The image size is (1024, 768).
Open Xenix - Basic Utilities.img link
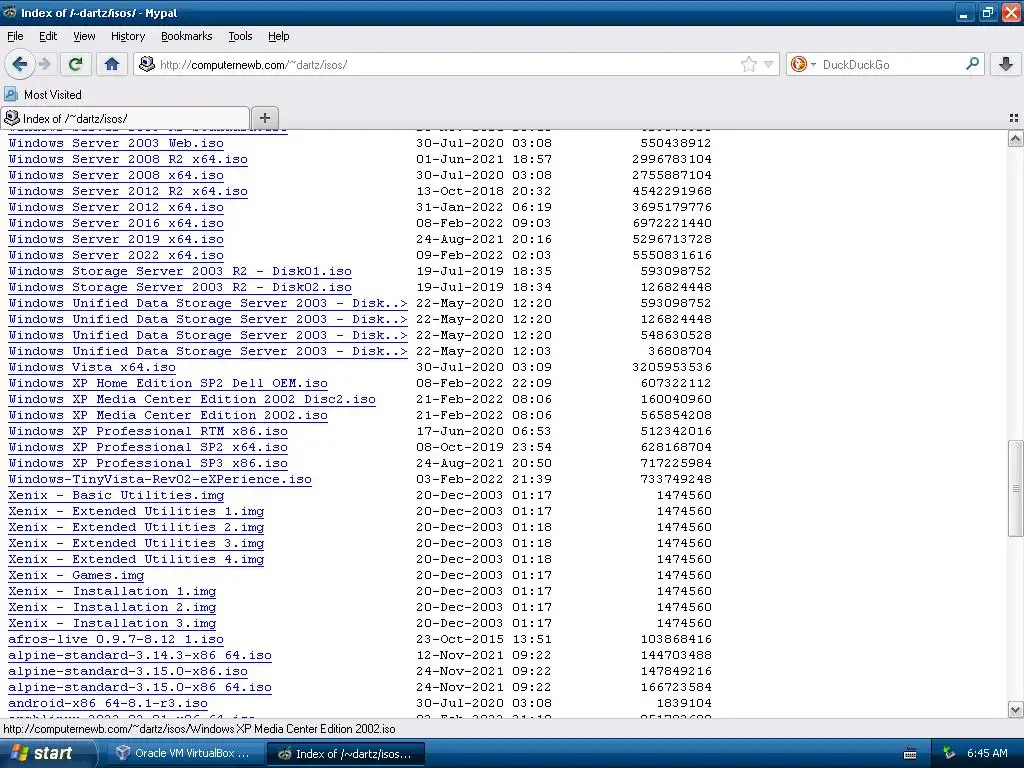click(116, 495)
